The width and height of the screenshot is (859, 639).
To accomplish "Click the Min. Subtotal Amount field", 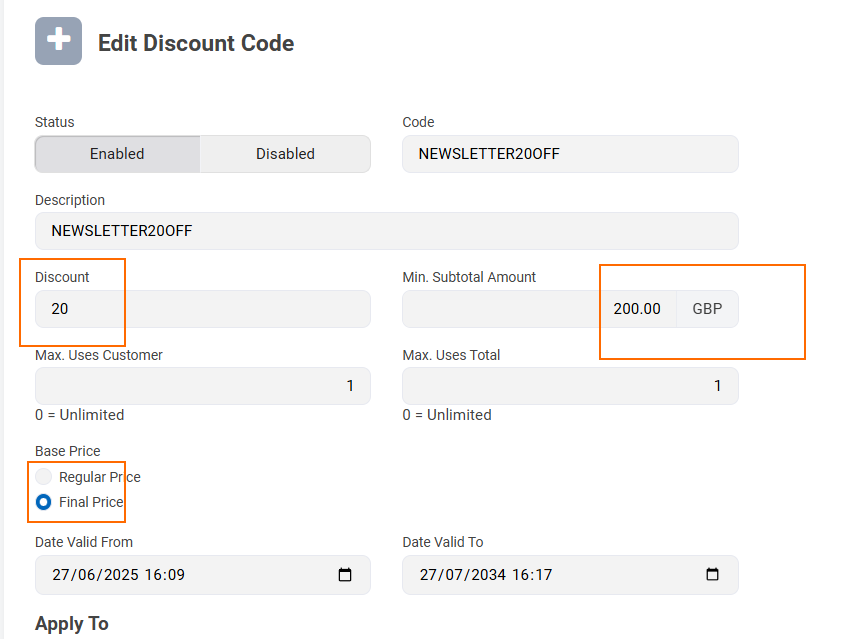I will coord(540,309).
